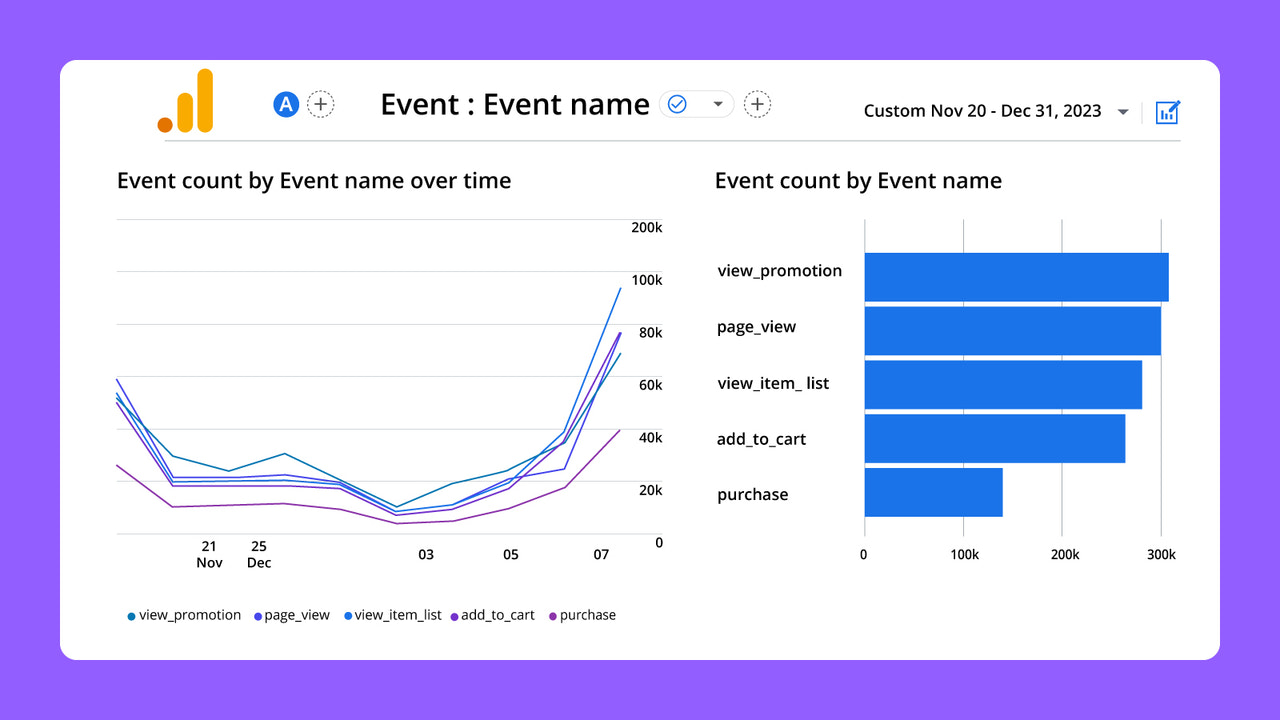Click the add comparison plus icon
The image size is (1280, 720).
(x=320, y=103)
